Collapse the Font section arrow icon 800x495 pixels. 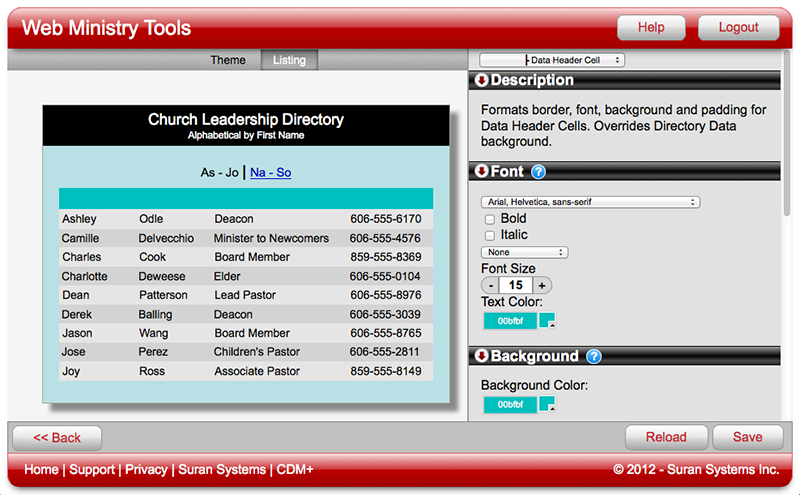481,172
